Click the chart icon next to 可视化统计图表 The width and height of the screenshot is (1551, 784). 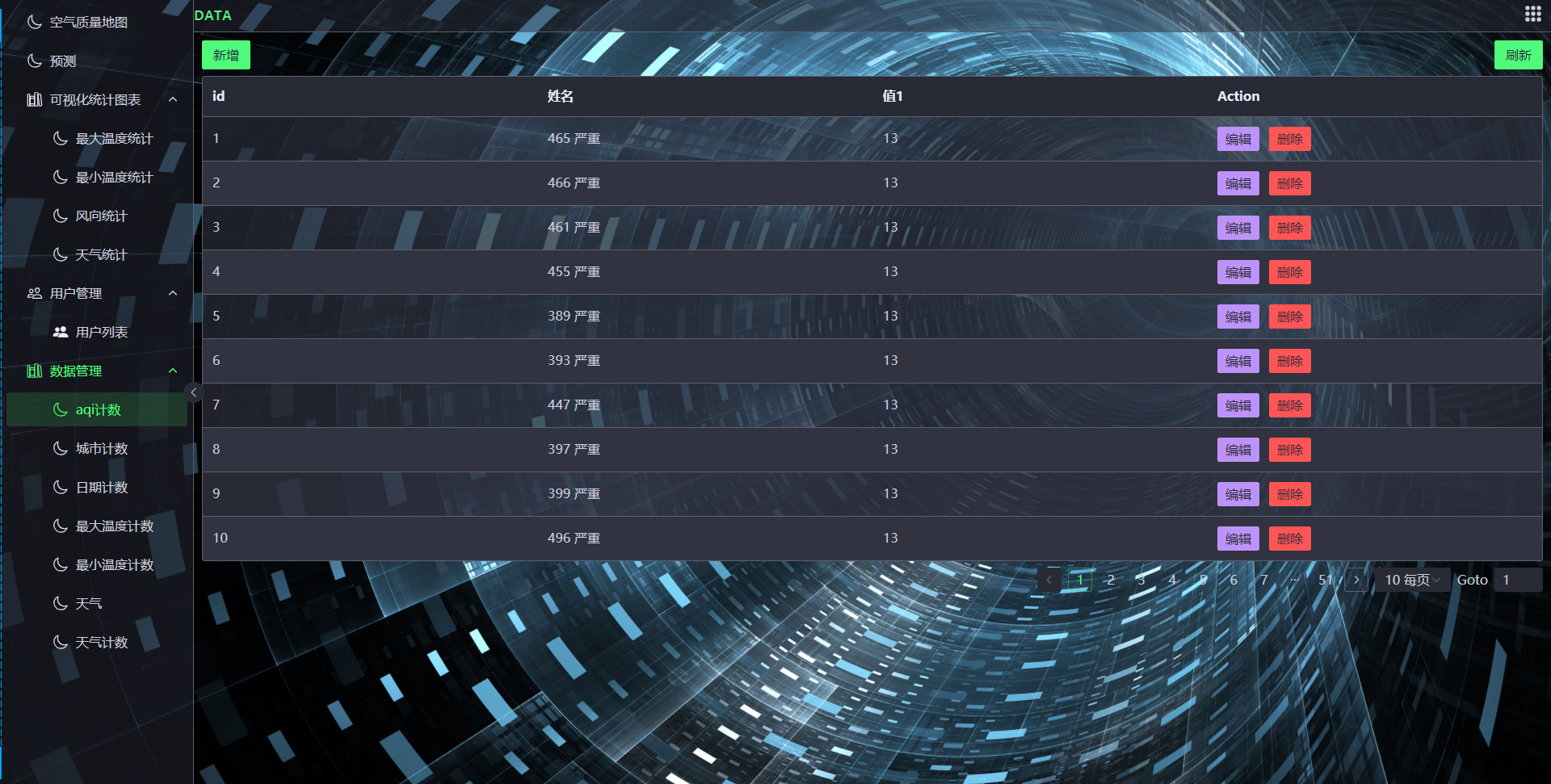(35, 99)
